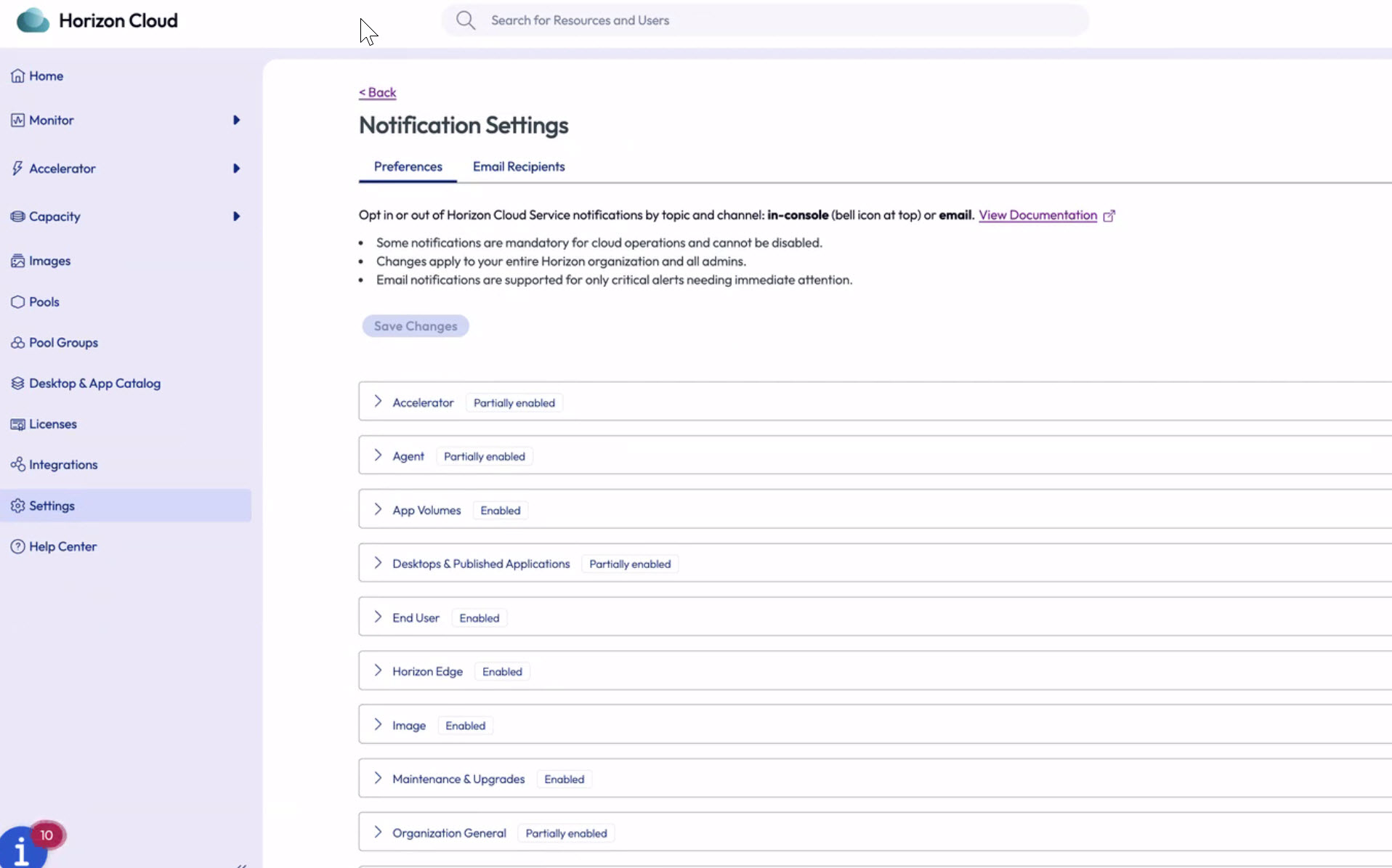Click the Horizon Edge Enabled badge
This screenshot has width=1392, height=868.
pos(502,672)
